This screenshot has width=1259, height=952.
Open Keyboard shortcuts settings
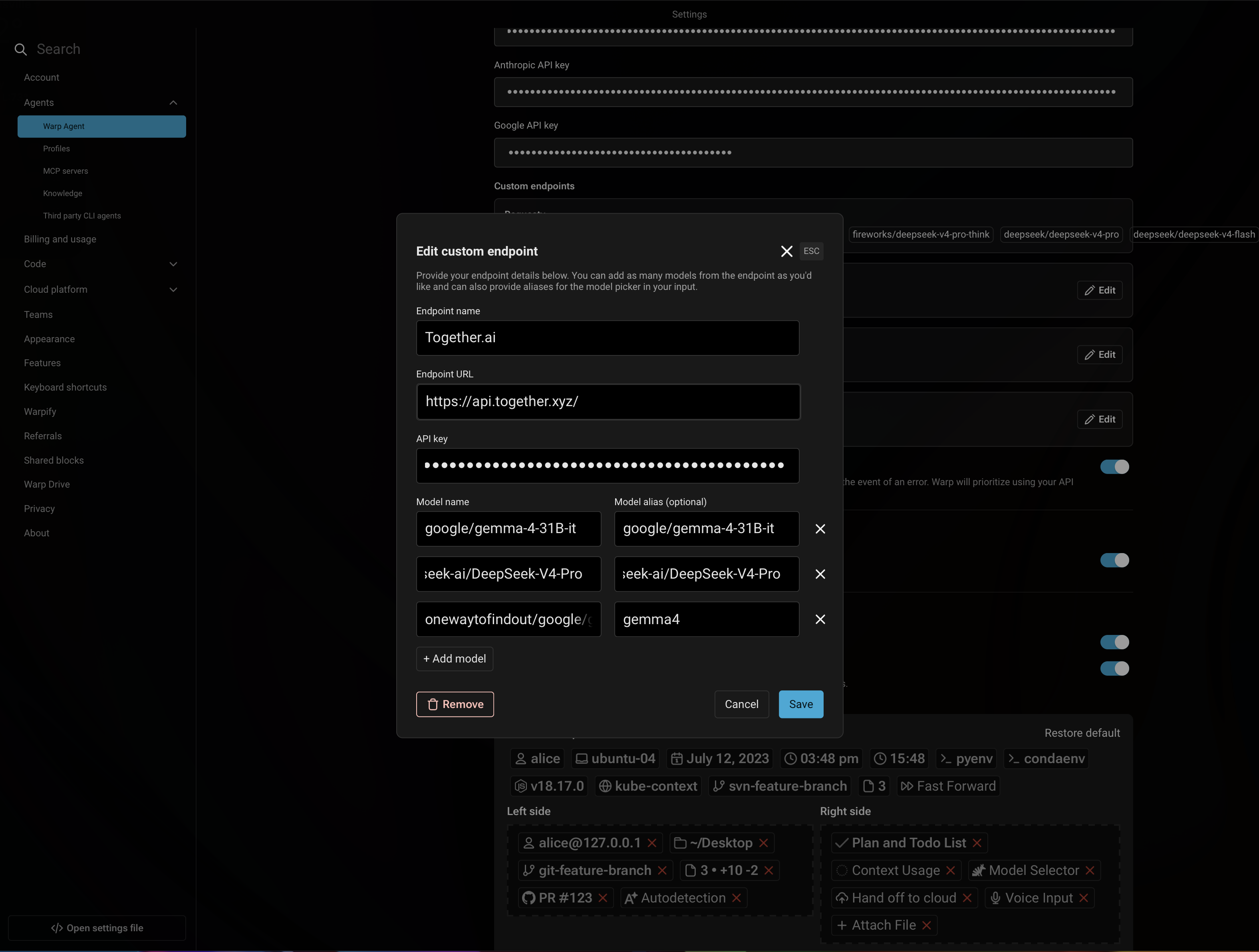pos(66,387)
